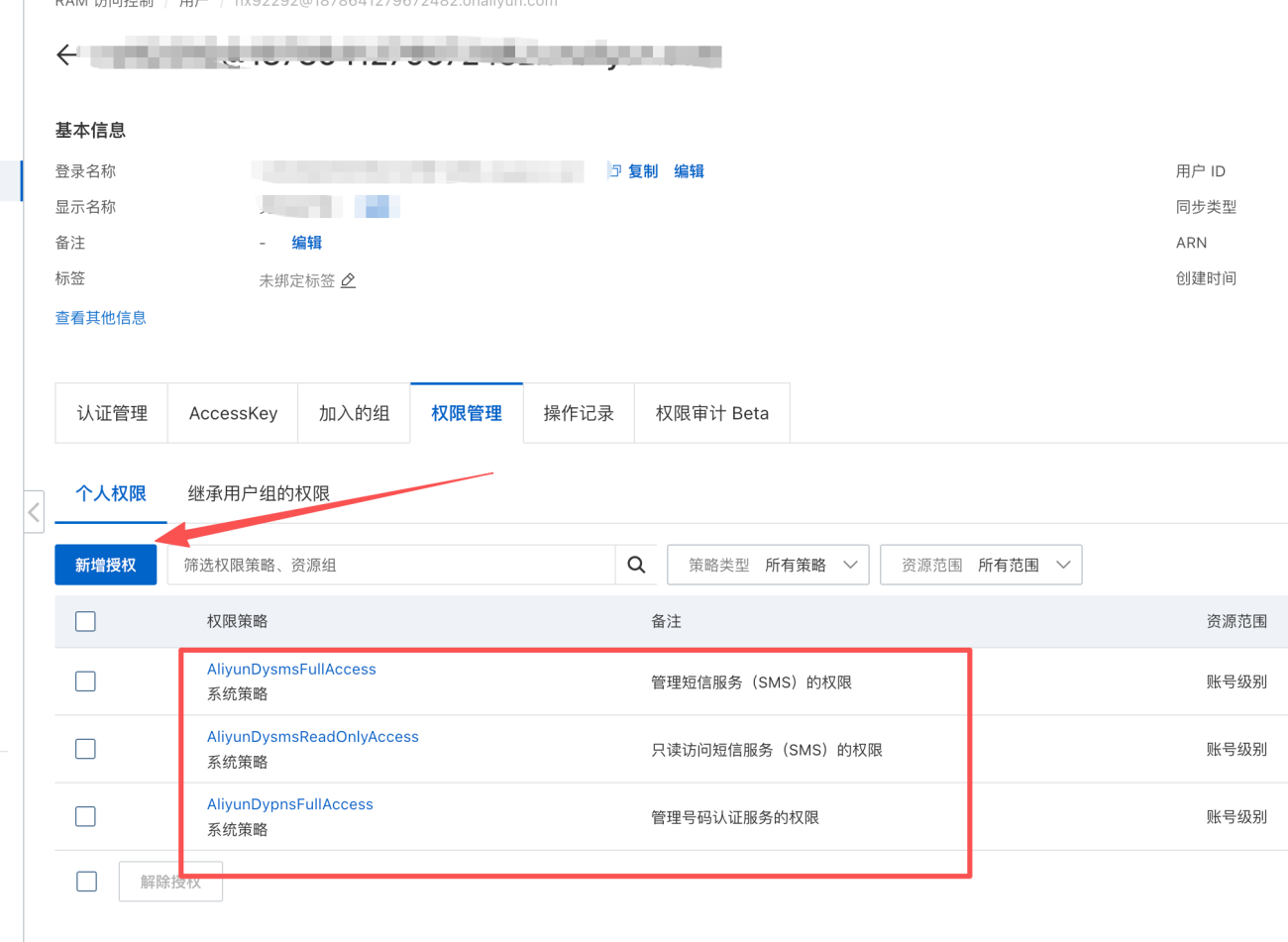
Task: Open the 查看其他信息 link
Action: pos(101,318)
